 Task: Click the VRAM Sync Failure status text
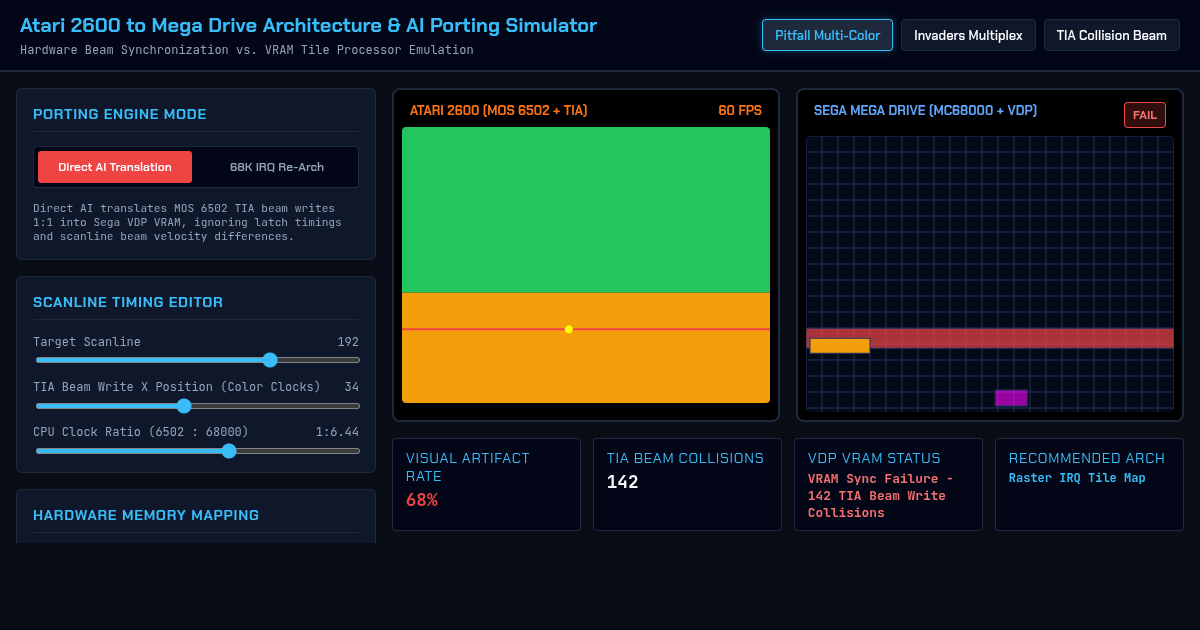pyautogui.click(x=881, y=496)
